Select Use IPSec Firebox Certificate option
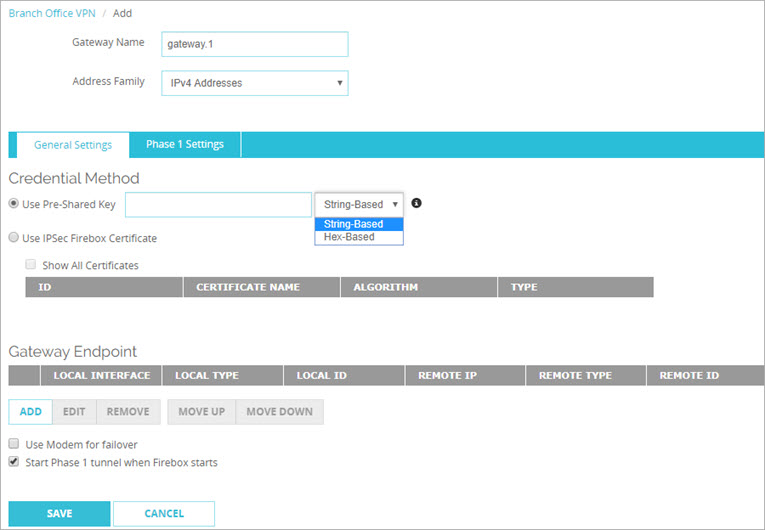 pyautogui.click(x=14, y=238)
